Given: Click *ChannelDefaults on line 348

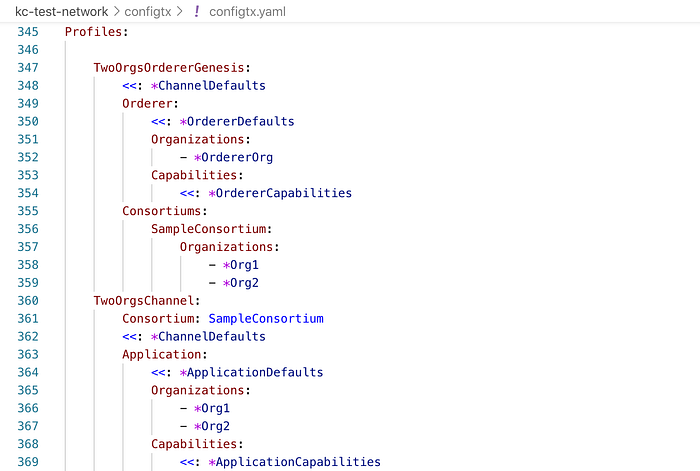Looking at the screenshot, I should (x=208, y=86).
